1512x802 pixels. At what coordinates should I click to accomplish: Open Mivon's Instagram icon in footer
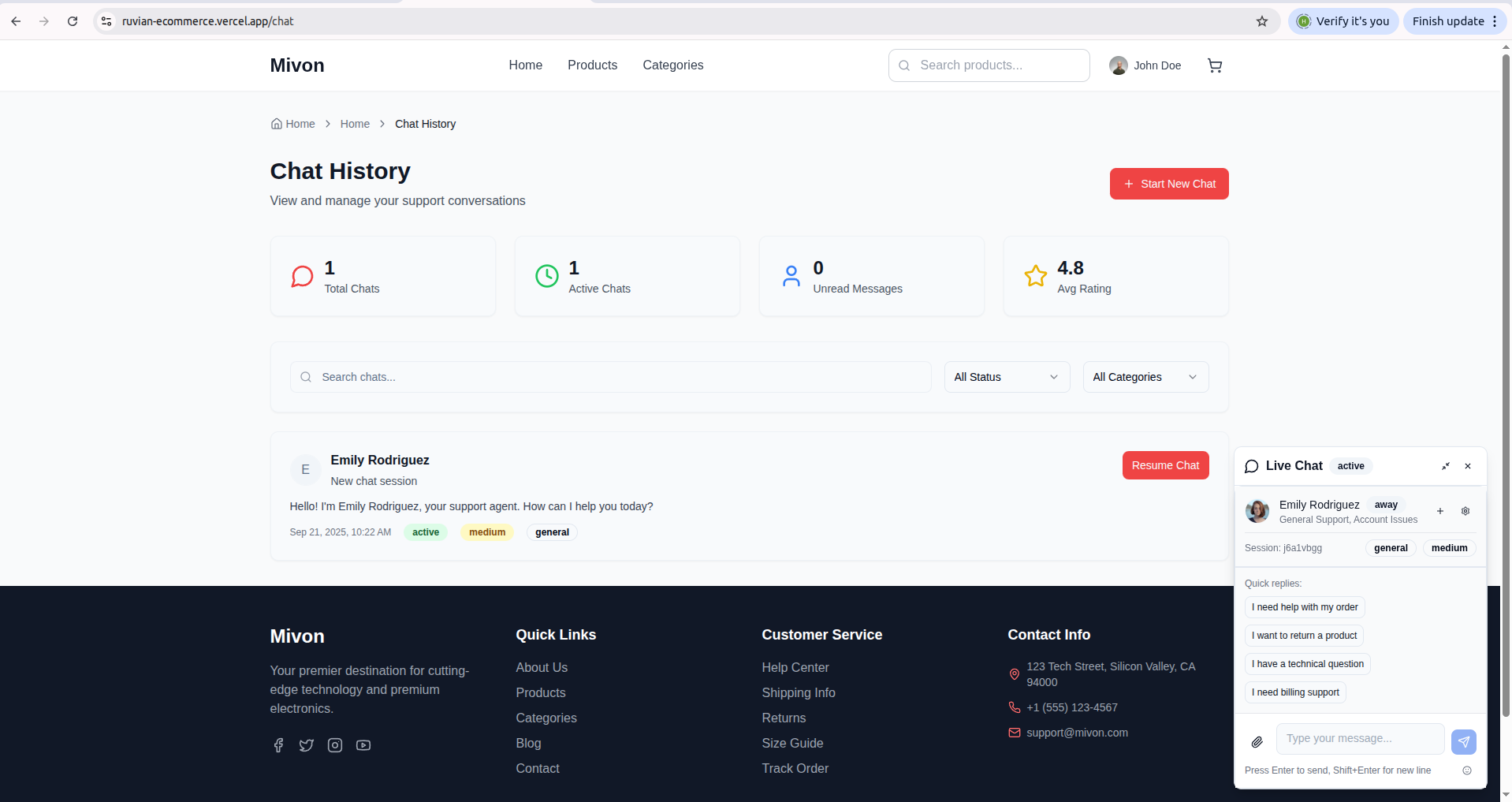click(335, 745)
